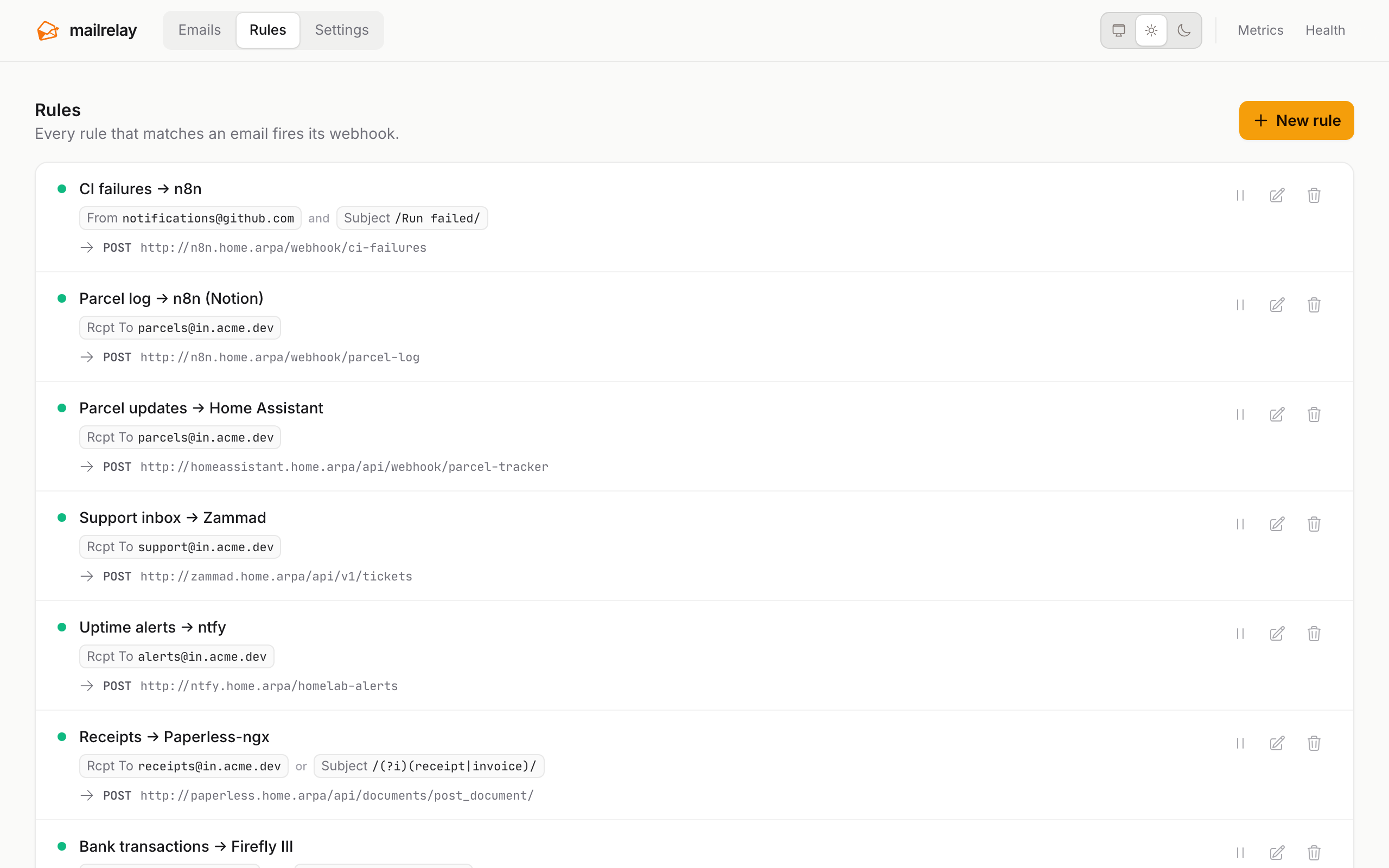Edit the Parcel updates → Home Assistant rule
The height and width of the screenshot is (868, 1389).
point(1277,414)
